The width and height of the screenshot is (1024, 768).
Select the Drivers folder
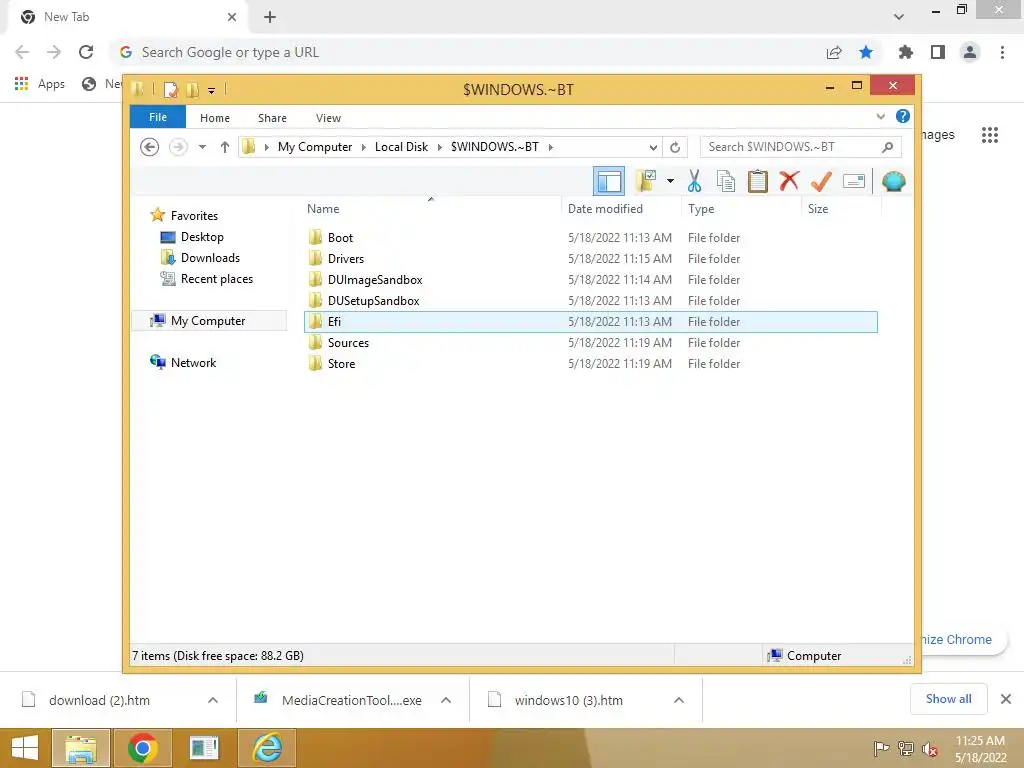pyautogui.click(x=345, y=259)
